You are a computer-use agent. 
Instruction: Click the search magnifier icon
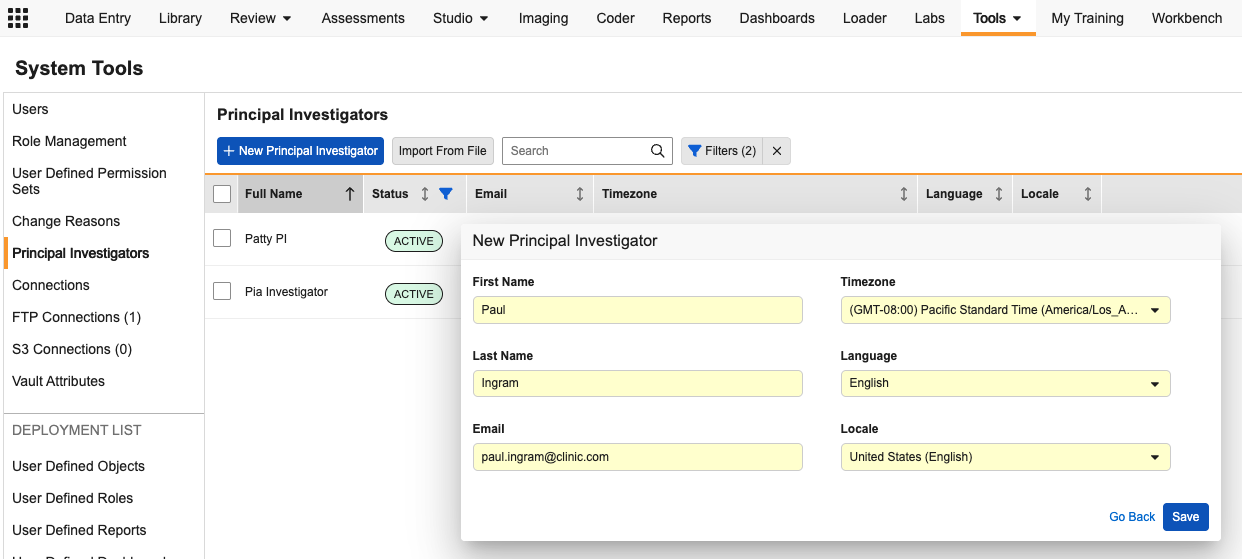click(x=657, y=151)
